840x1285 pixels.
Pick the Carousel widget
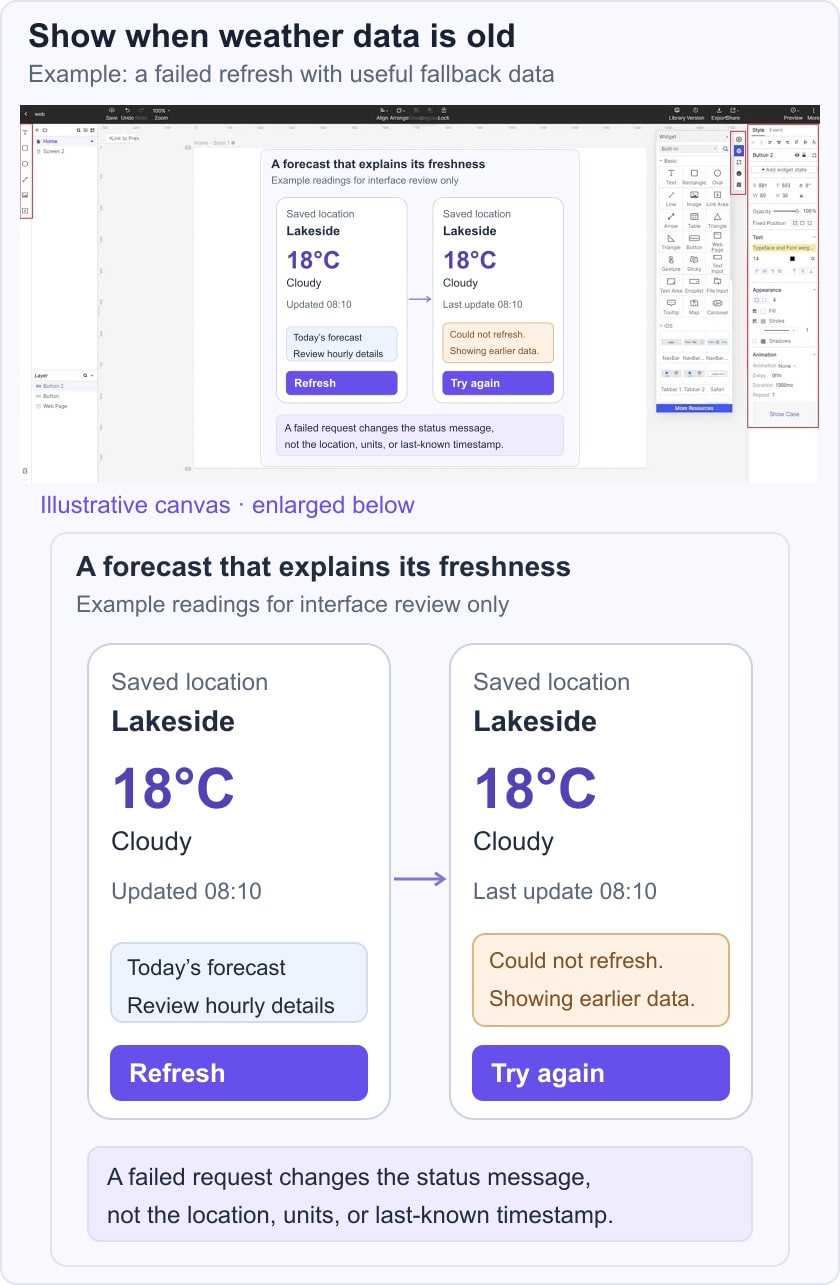717,307
